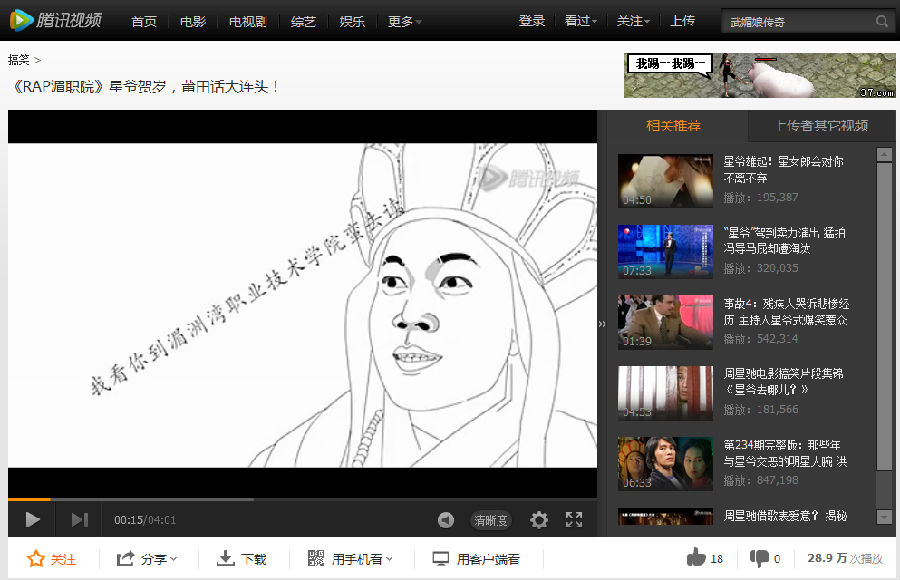Image resolution: width=900 pixels, height=580 pixels.
Task: Click the thumbs down dislike icon
Action: [x=760, y=558]
